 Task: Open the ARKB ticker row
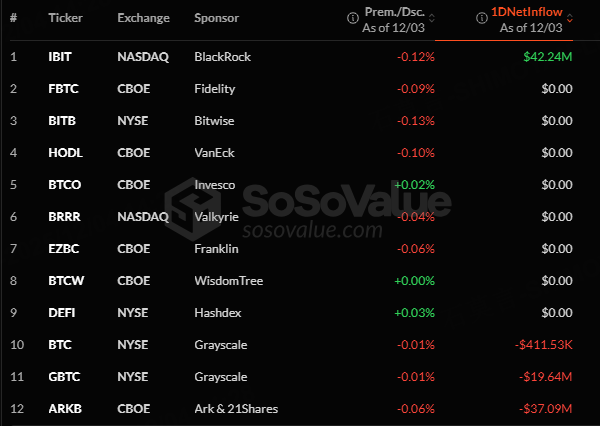(x=63, y=409)
